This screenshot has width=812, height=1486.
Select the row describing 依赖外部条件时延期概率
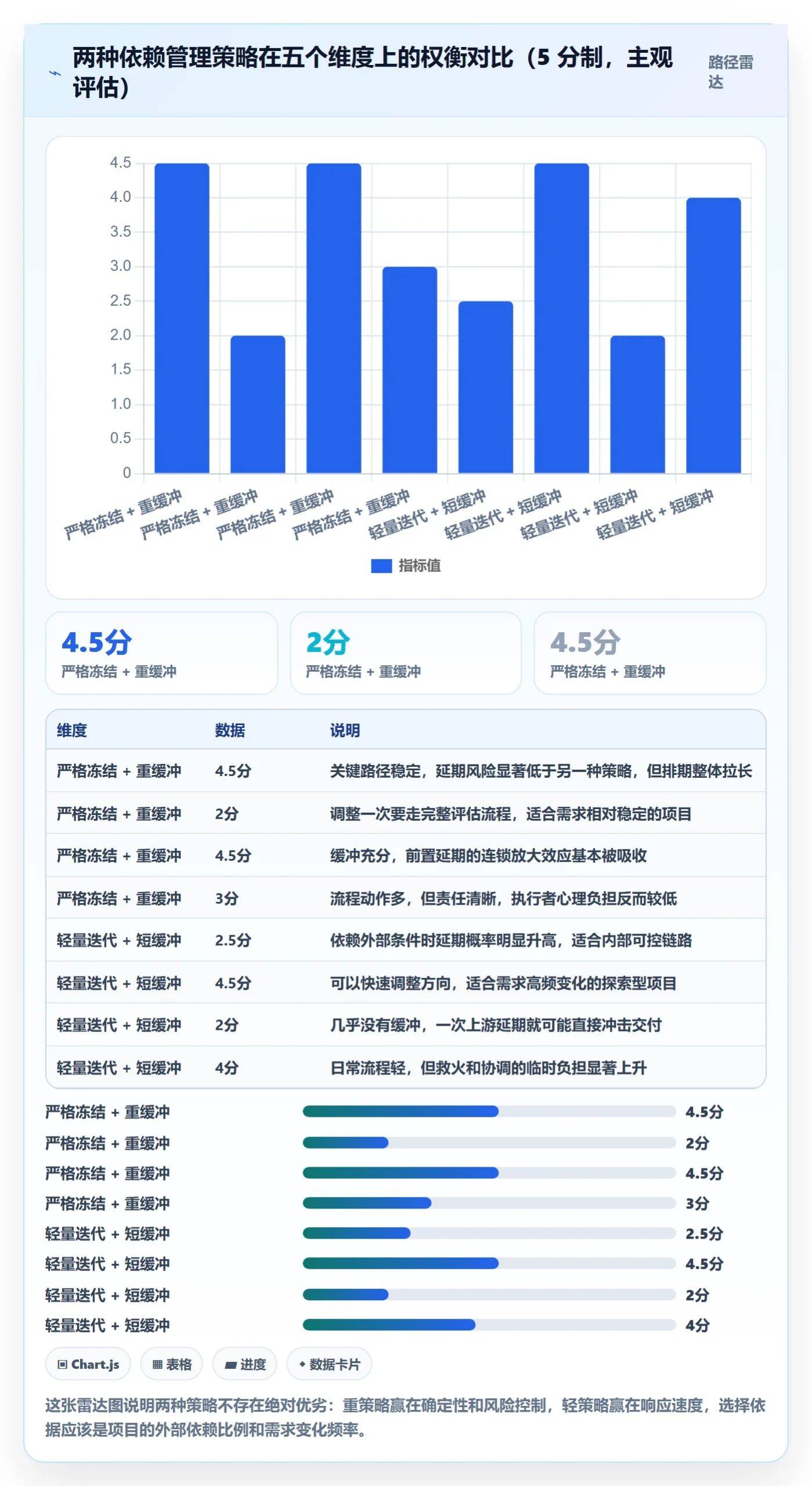click(406, 940)
